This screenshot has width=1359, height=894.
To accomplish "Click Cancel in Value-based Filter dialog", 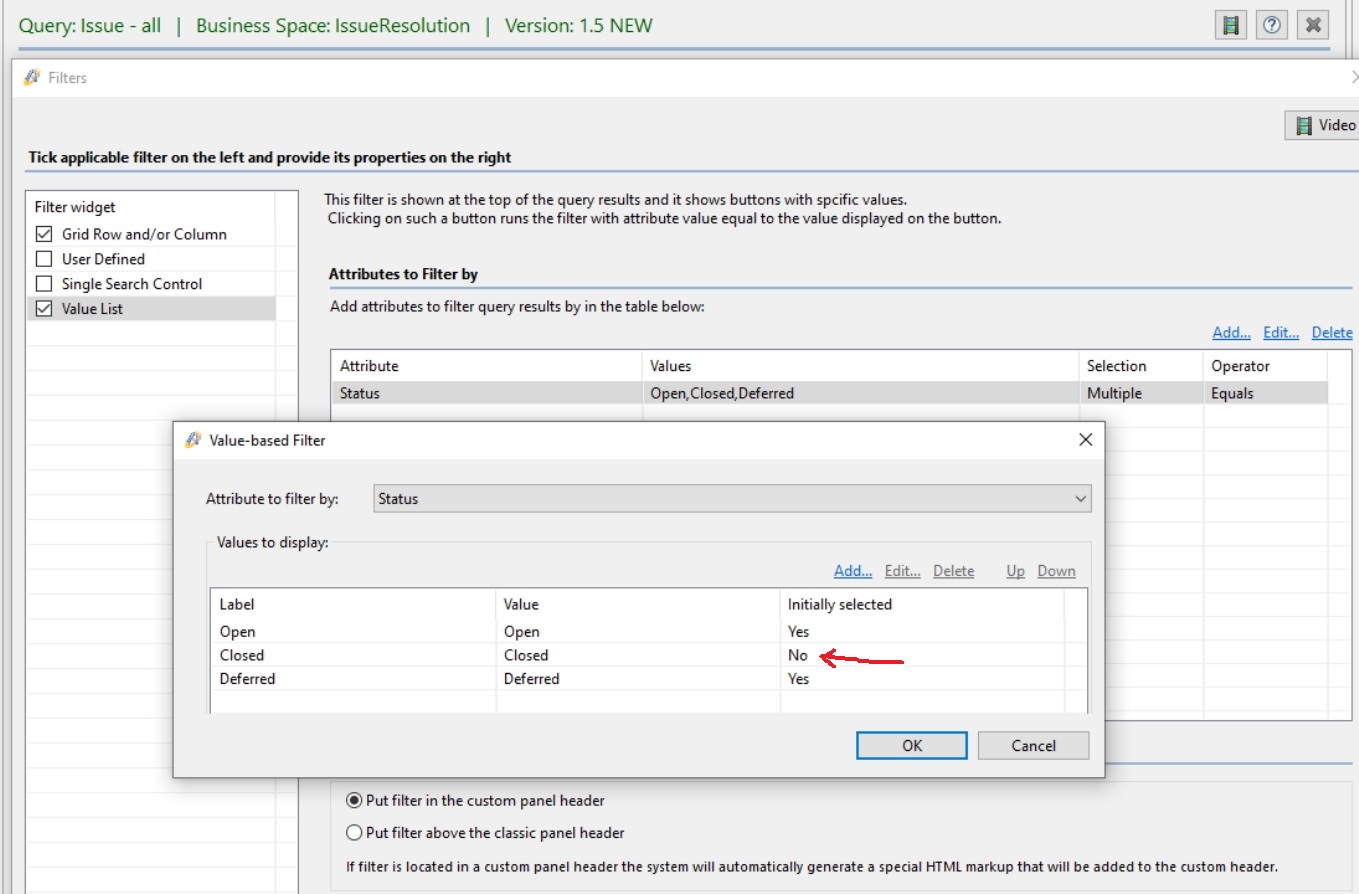I will (x=1033, y=745).
